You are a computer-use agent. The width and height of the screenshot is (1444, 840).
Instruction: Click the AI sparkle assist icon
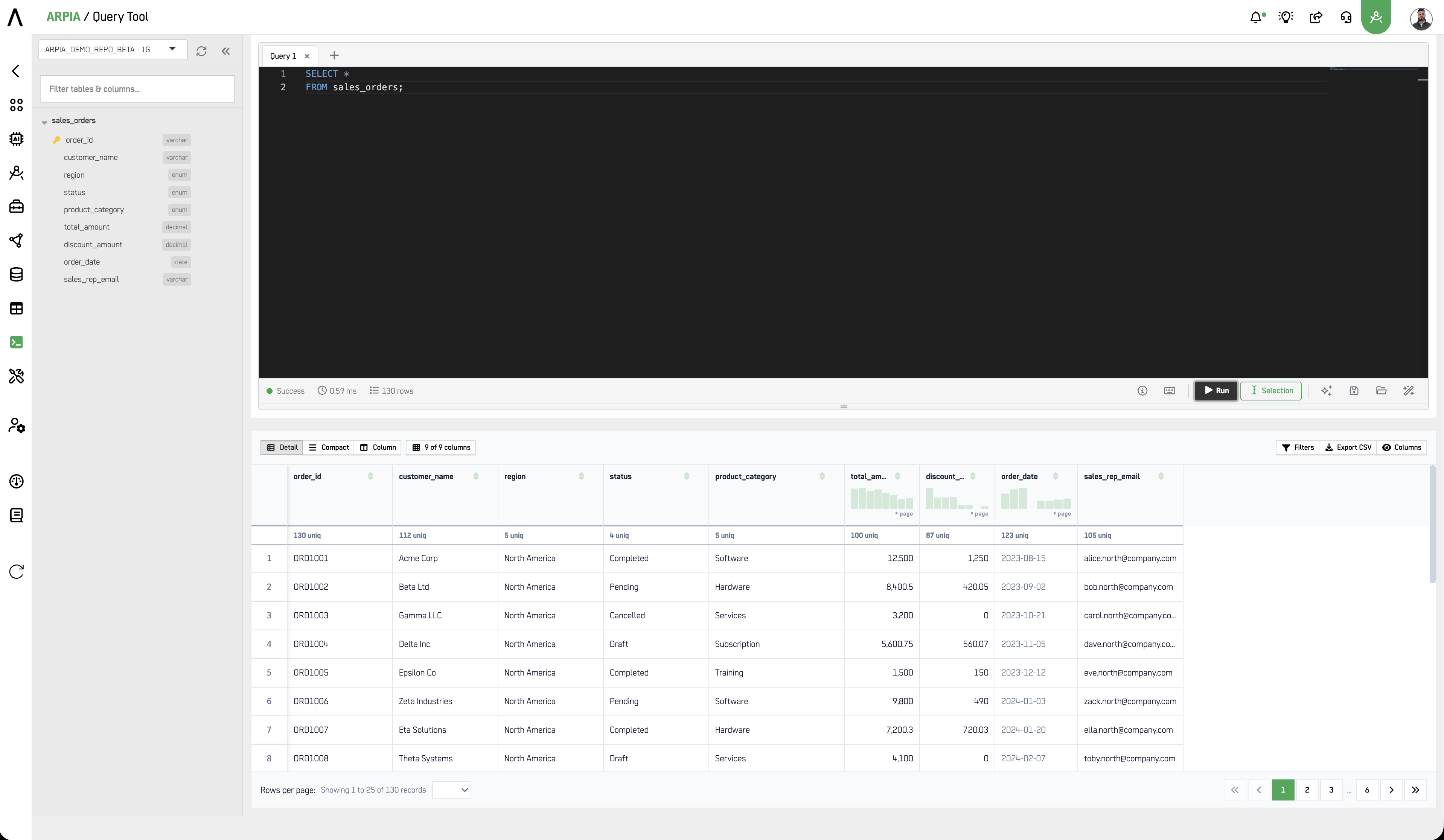pos(1326,391)
